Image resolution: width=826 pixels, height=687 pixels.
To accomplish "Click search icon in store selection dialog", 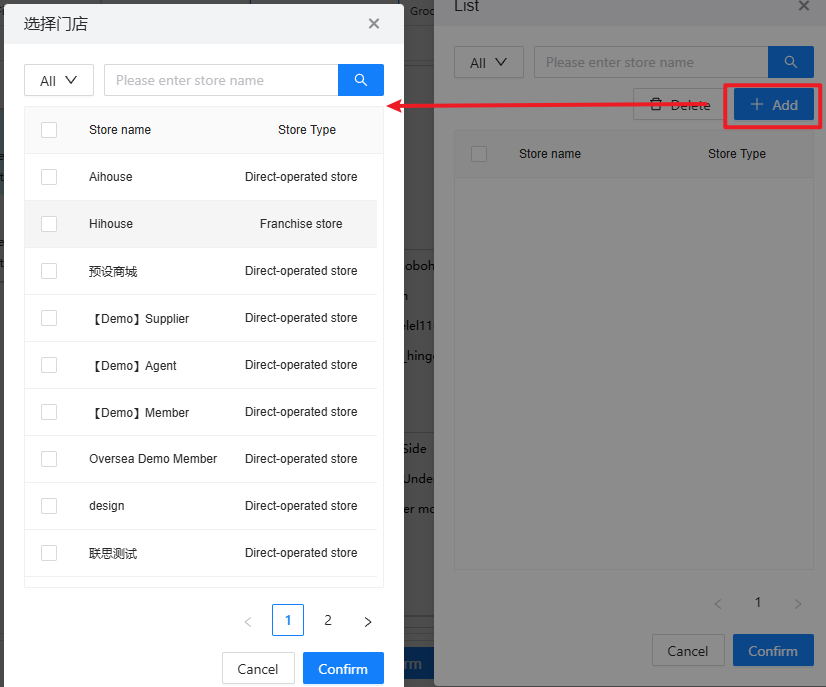I will point(361,80).
